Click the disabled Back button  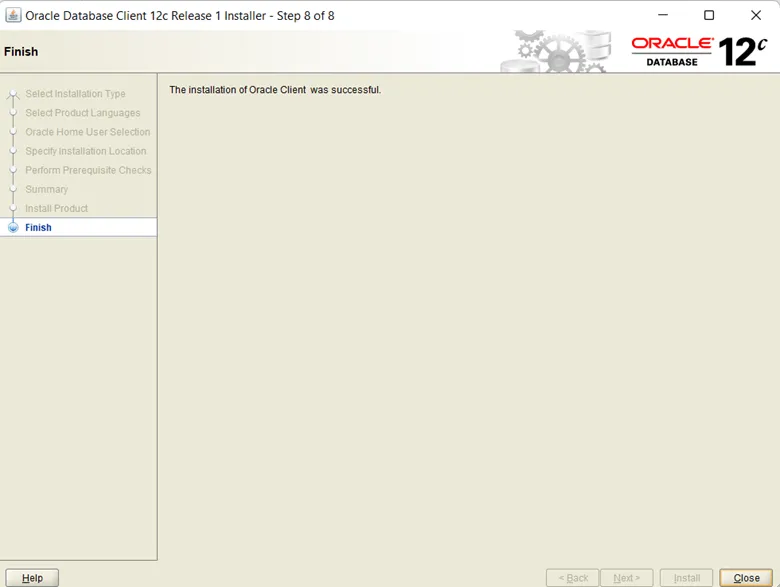(573, 578)
